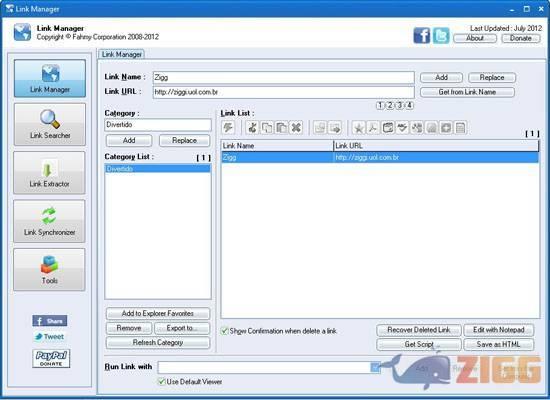Click the Export to... button
The height and width of the screenshot is (400, 550).
182,328
